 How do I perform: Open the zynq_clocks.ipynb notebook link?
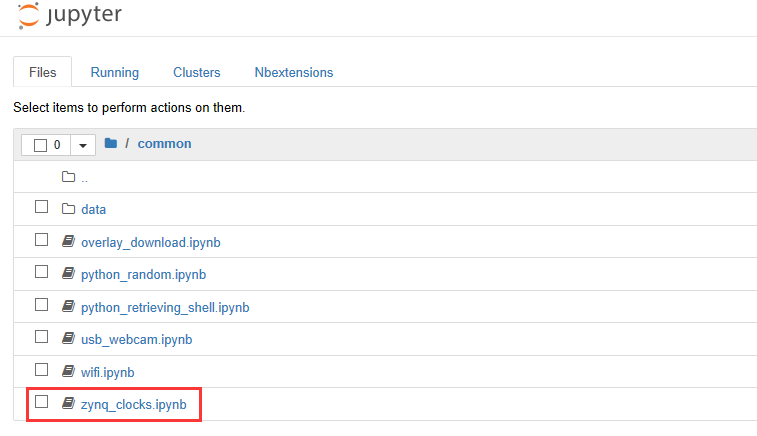[x=134, y=405]
